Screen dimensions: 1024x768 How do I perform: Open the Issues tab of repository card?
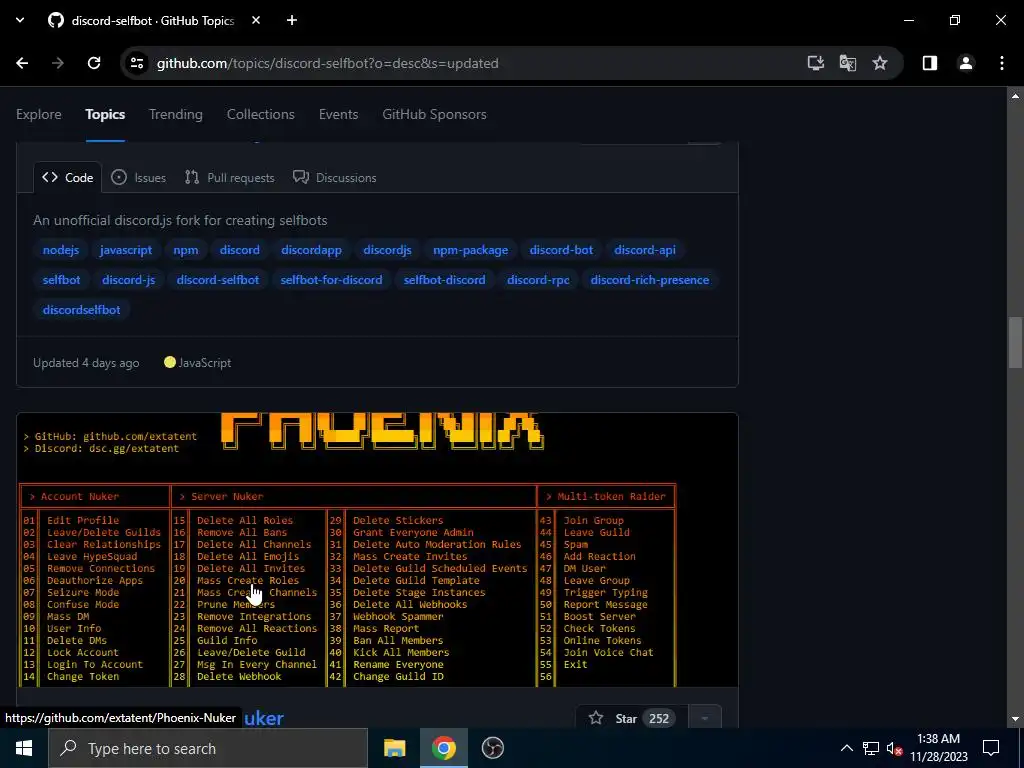pos(138,178)
